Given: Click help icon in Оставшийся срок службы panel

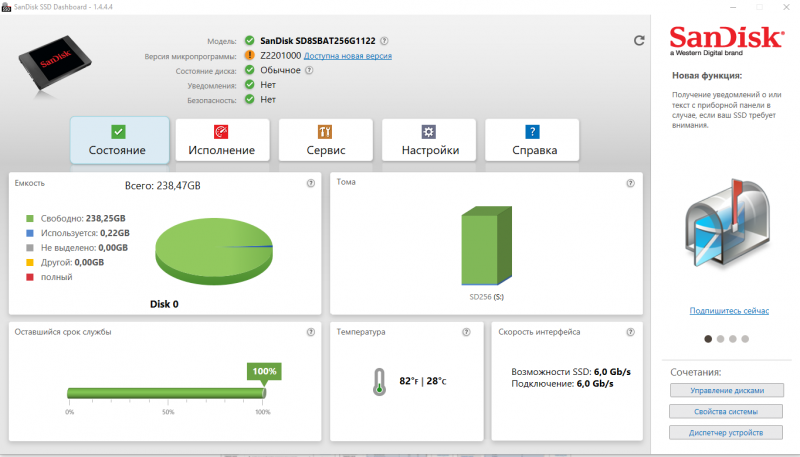Looking at the screenshot, I should click(x=311, y=332).
